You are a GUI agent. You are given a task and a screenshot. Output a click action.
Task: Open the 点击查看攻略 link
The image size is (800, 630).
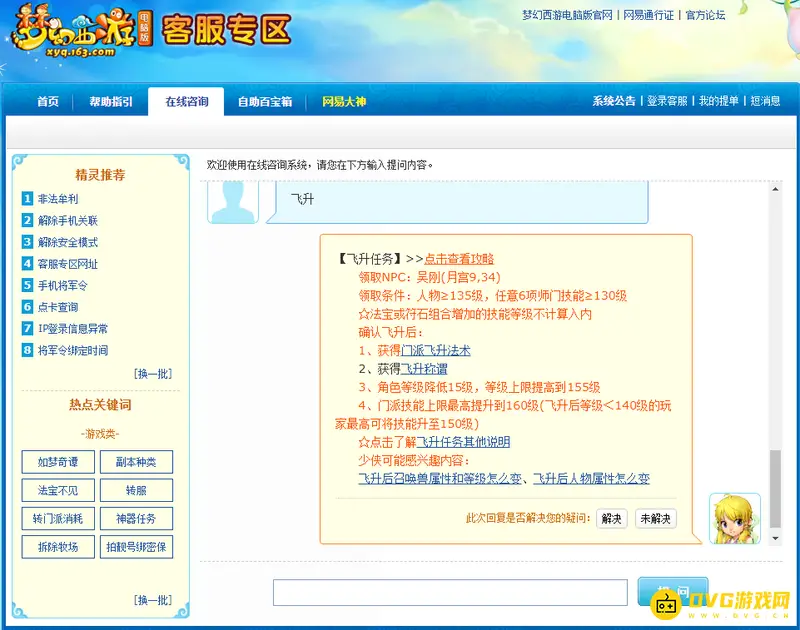[459, 259]
